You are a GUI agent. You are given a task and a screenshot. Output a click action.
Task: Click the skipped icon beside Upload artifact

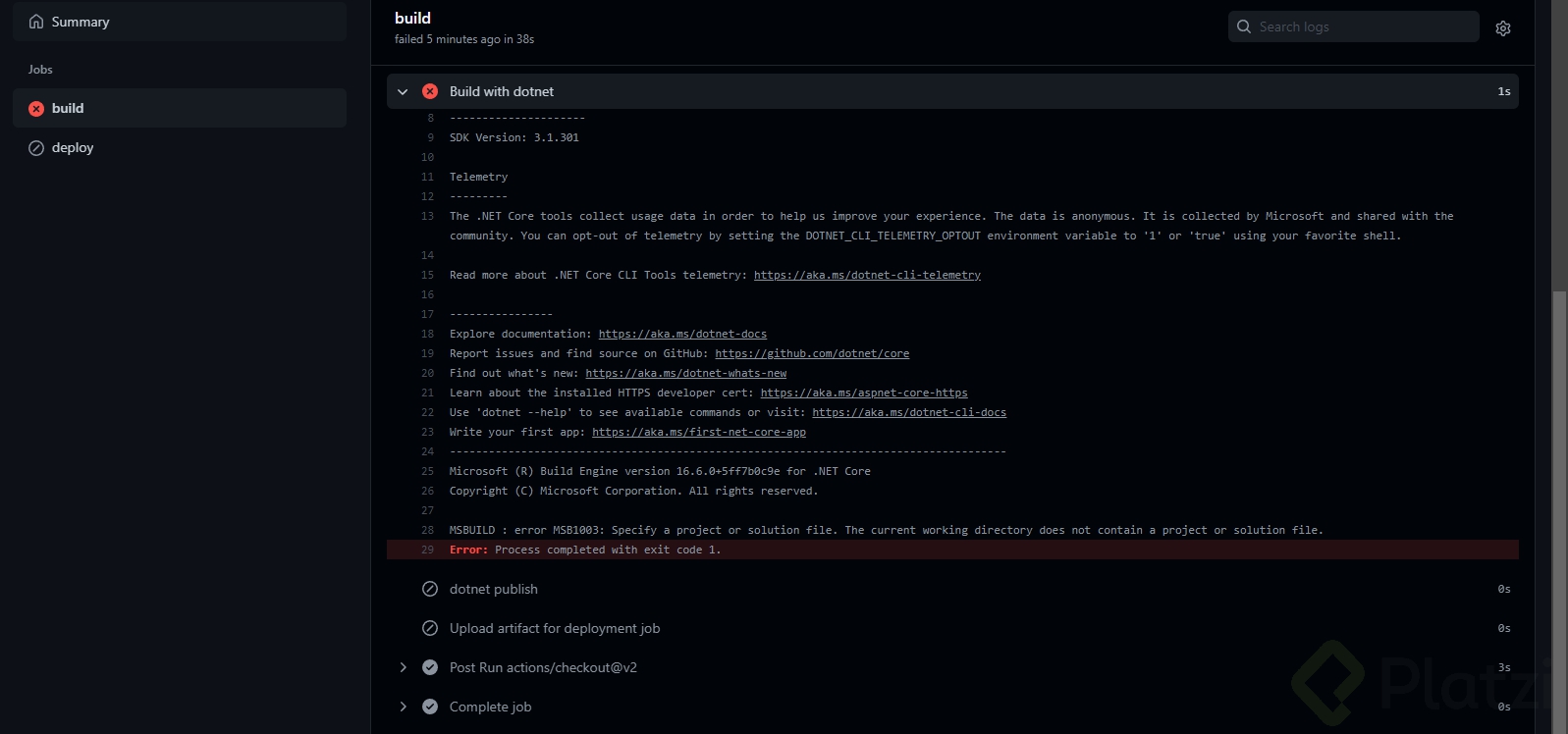[430, 628]
